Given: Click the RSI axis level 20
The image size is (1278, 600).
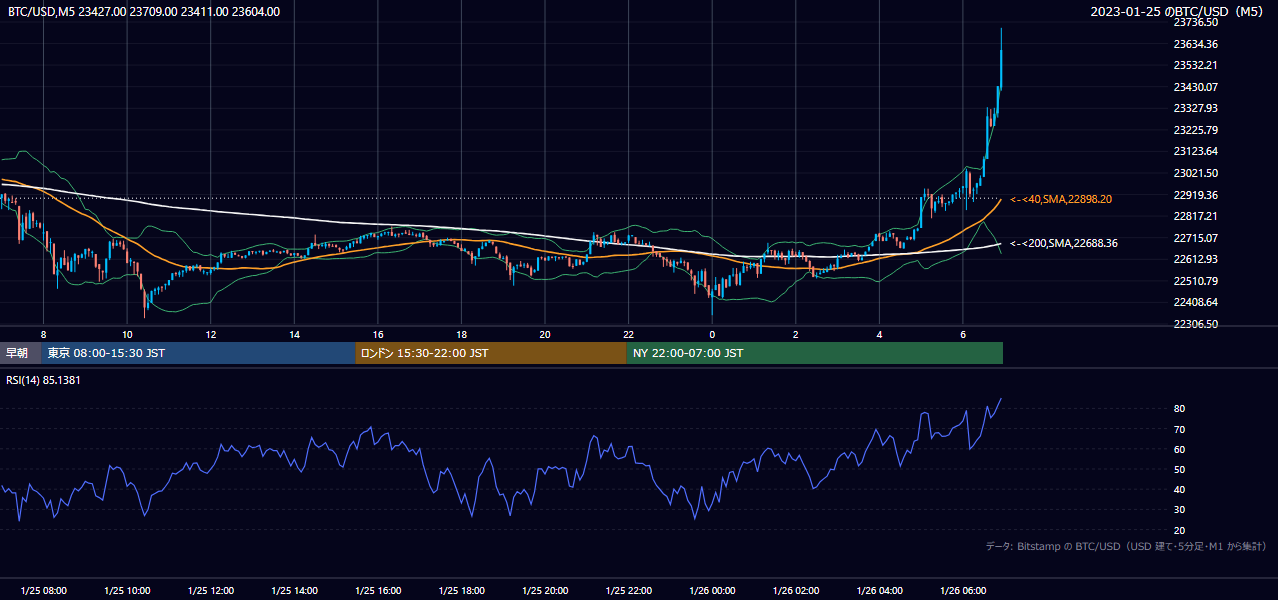Looking at the screenshot, I should tap(1180, 530).
